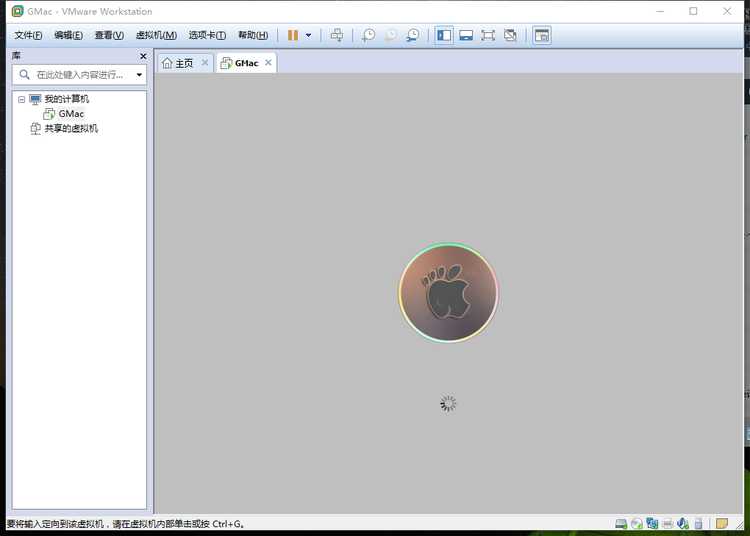Click the CD/DVD drive status icon
Screen dimensions: 750x536
pyautogui.click(x=637, y=524)
